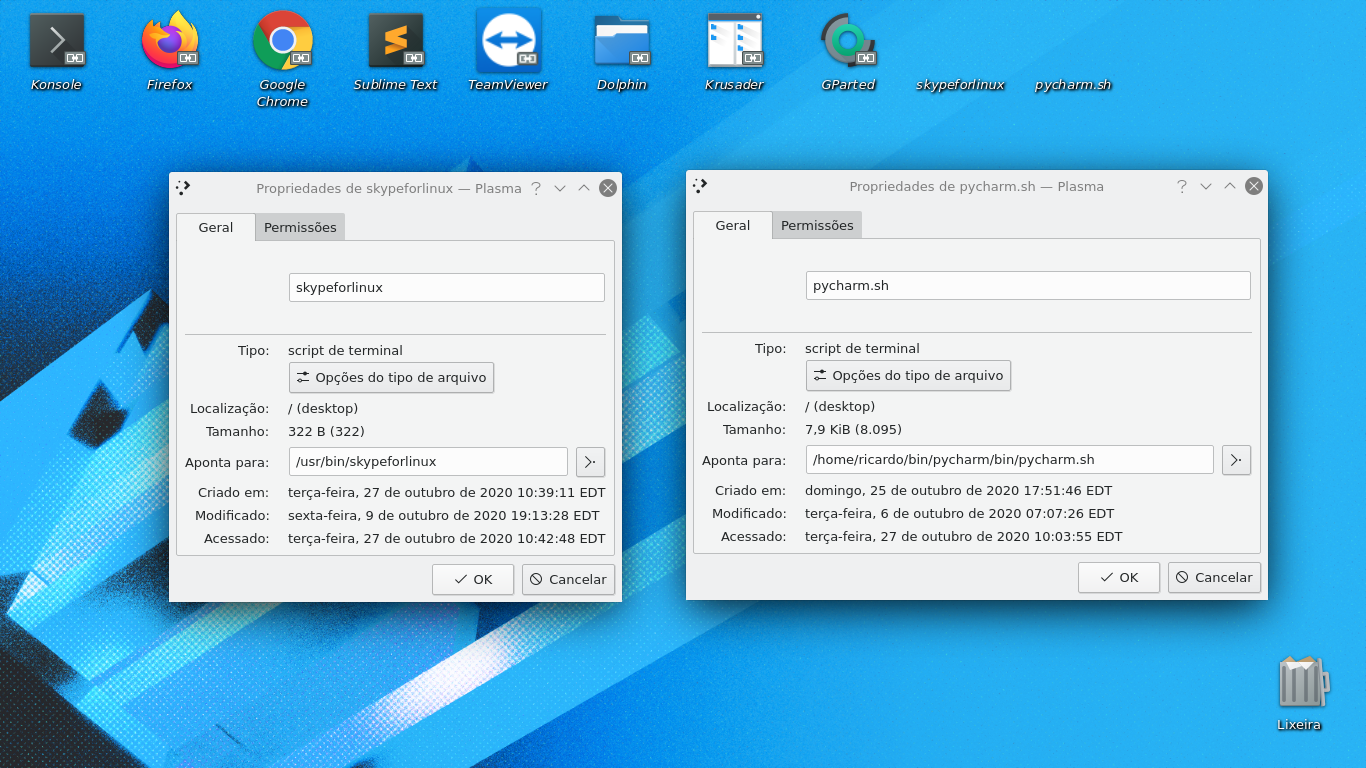The height and width of the screenshot is (768, 1366).
Task: Click 'script de terminal' type in skypeforlinux dialog
Action: pos(345,351)
